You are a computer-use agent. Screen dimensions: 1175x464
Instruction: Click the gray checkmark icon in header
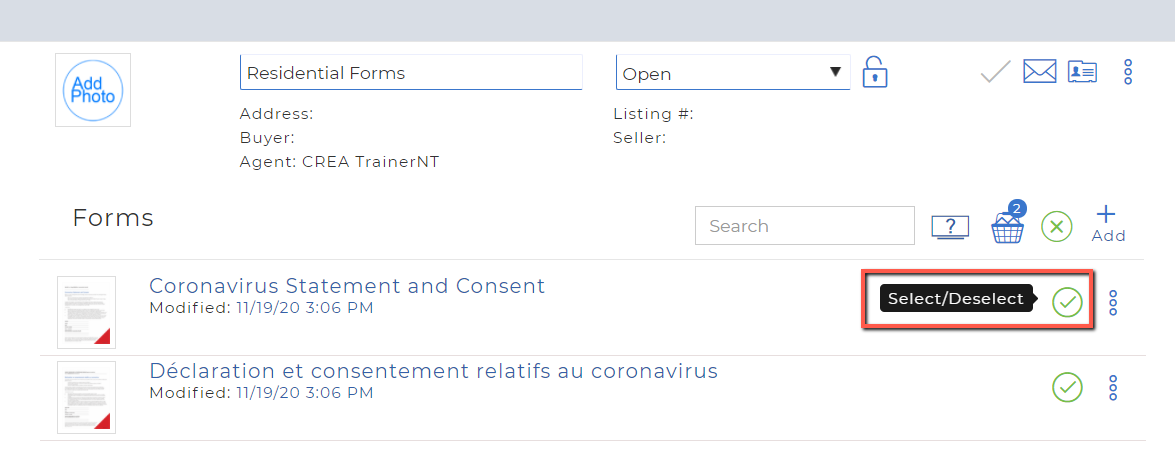[x=996, y=71]
